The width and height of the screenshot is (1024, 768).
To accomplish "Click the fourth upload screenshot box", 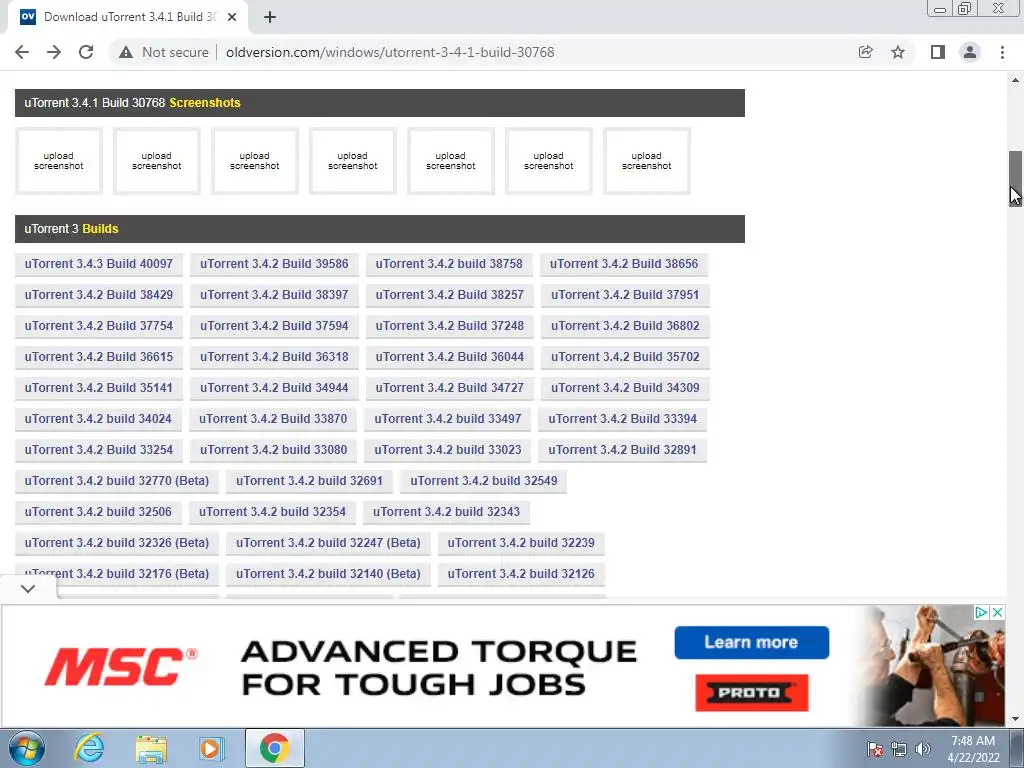I will [x=353, y=161].
